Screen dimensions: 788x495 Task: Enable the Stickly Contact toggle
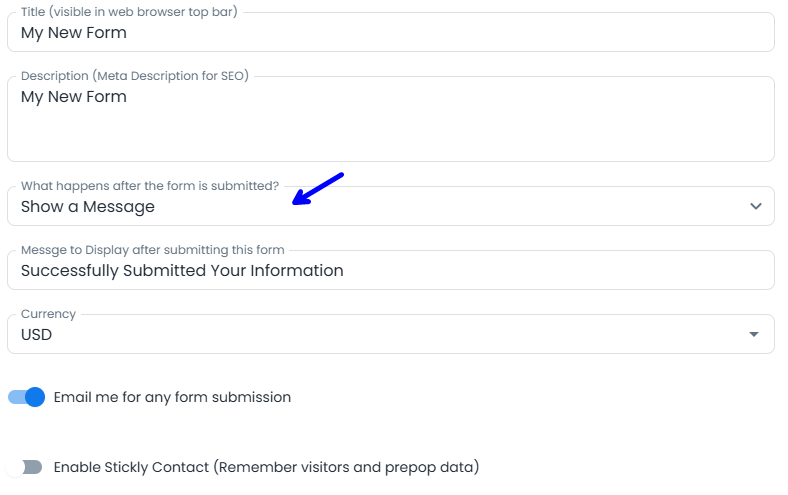point(25,467)
